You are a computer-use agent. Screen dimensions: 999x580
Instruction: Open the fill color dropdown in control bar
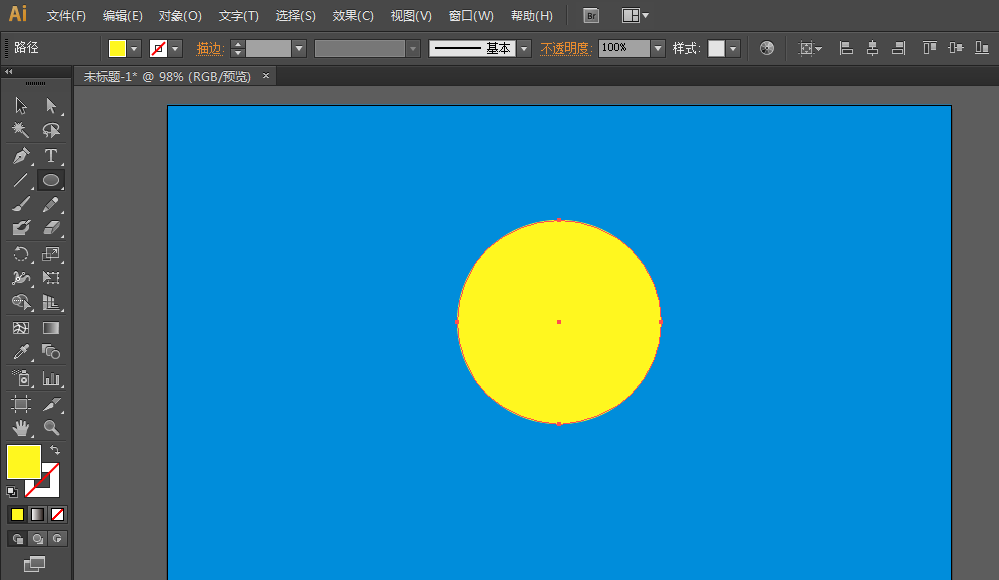[x=135, y=48]
